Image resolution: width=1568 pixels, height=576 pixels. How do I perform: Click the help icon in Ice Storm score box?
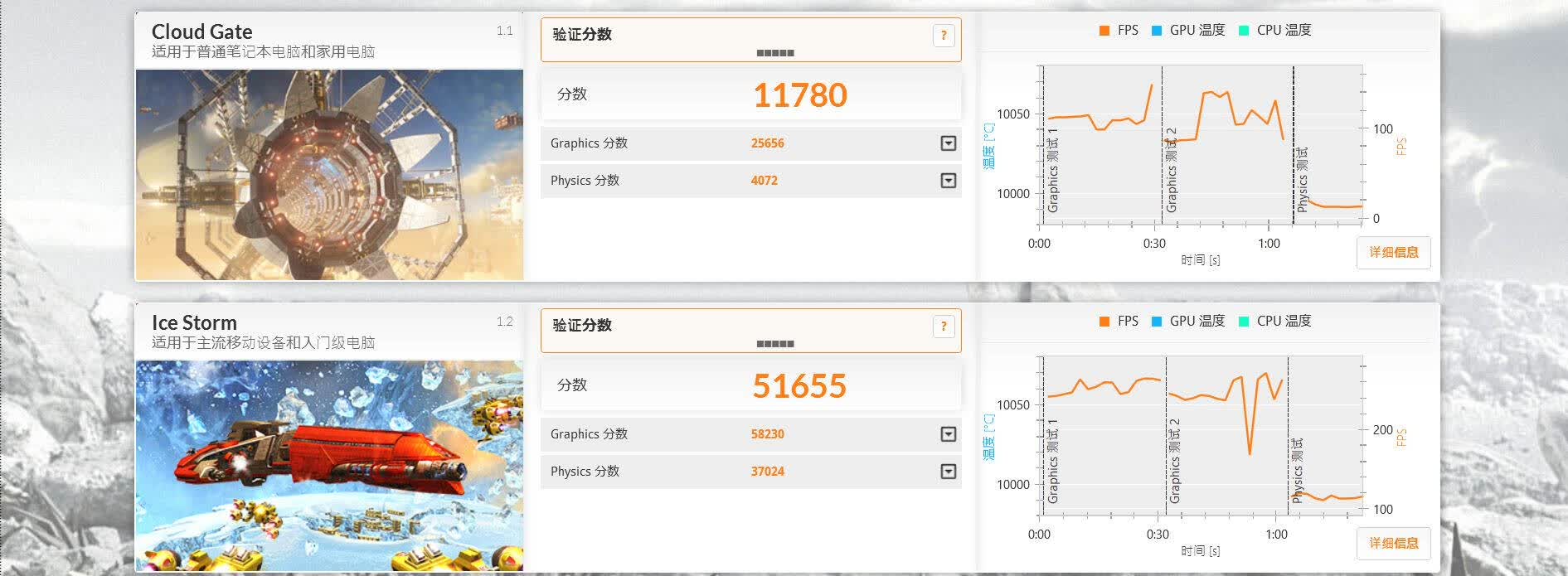click(x=944, y=327)
